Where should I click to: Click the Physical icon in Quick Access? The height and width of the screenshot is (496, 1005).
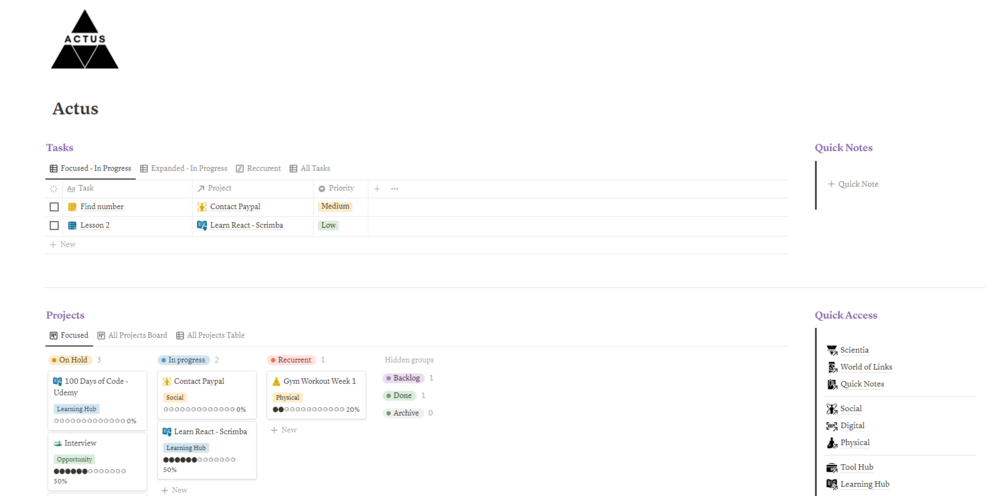pyautogui.click(x=832, y=443)
